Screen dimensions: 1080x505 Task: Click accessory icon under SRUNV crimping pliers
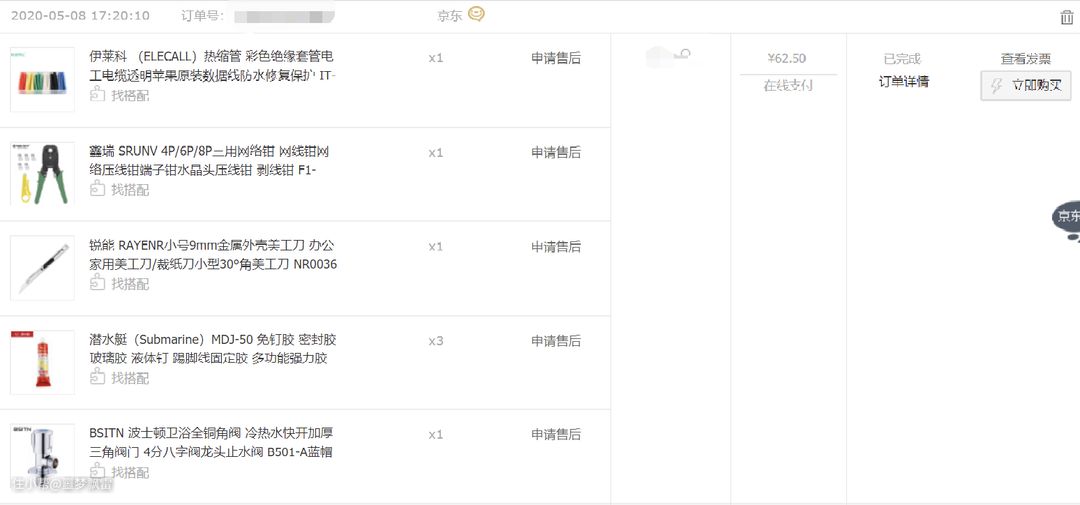pos(98,189)
